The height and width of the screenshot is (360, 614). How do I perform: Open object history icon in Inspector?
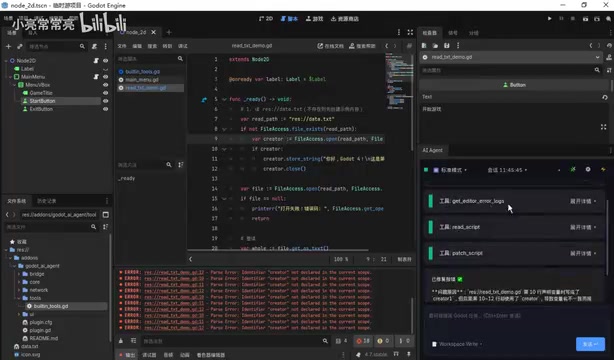pyautogui.click(x=609, y=45)
